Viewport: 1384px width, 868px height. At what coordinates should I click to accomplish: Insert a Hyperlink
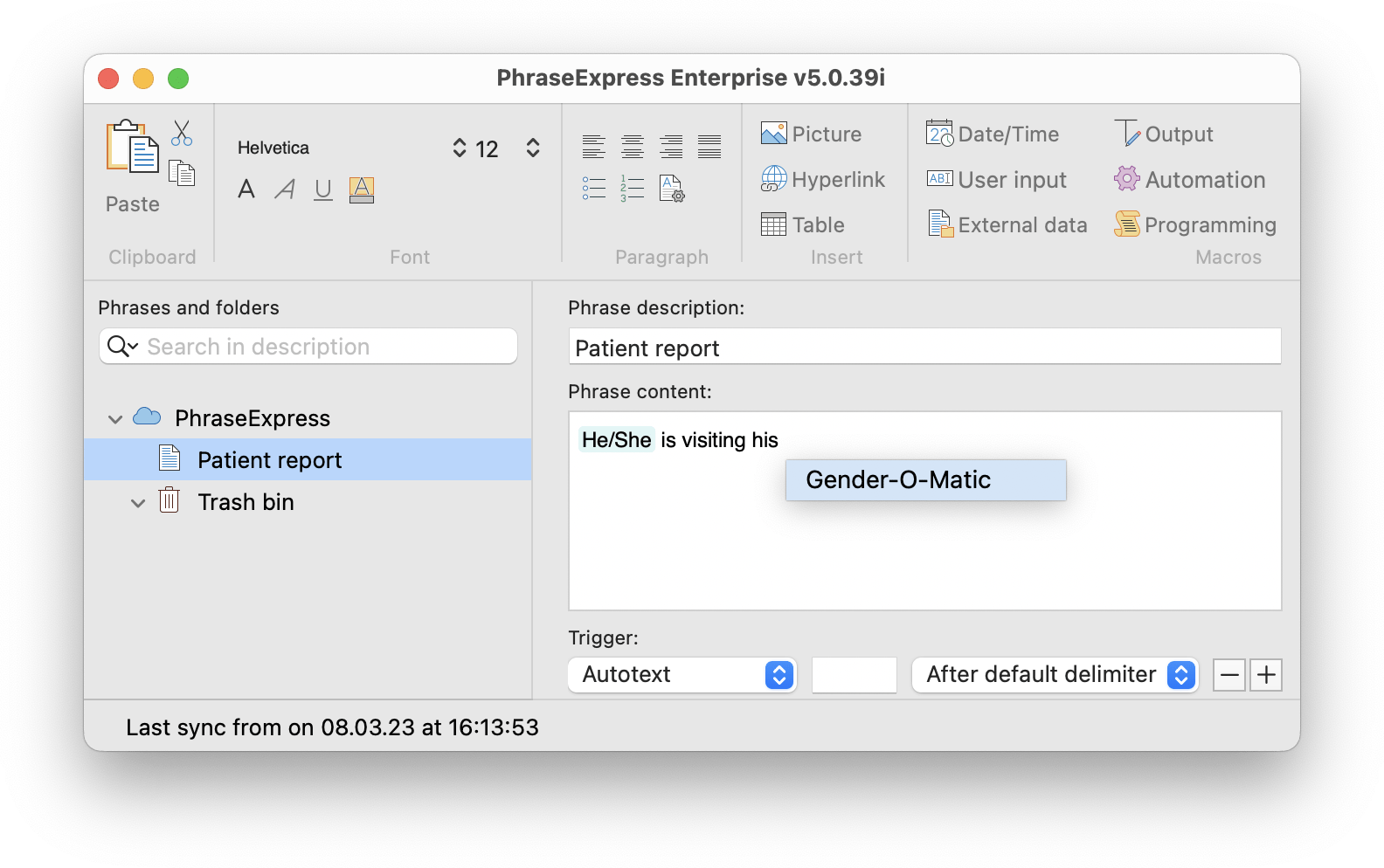click(x=822, y=179)
